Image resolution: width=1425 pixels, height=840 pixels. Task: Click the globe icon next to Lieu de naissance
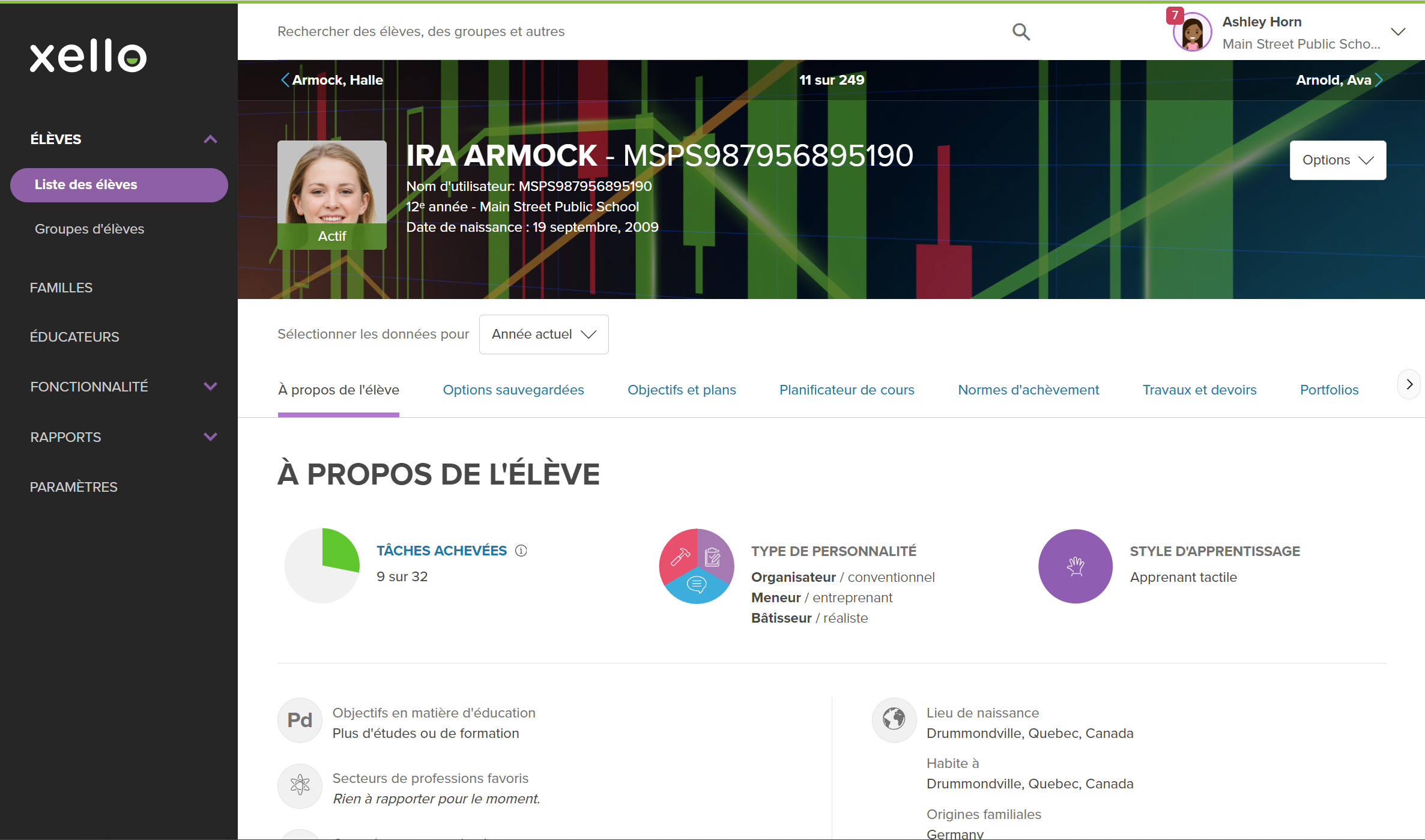tap(894, 720)
